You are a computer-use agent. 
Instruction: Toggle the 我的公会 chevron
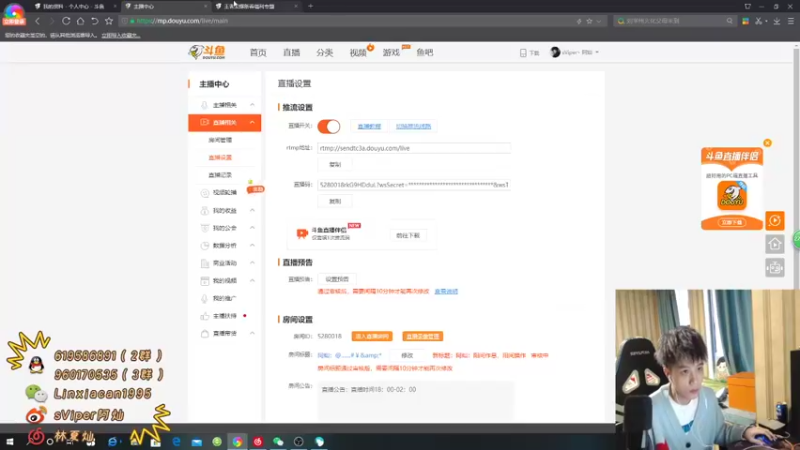pos(252,228)
